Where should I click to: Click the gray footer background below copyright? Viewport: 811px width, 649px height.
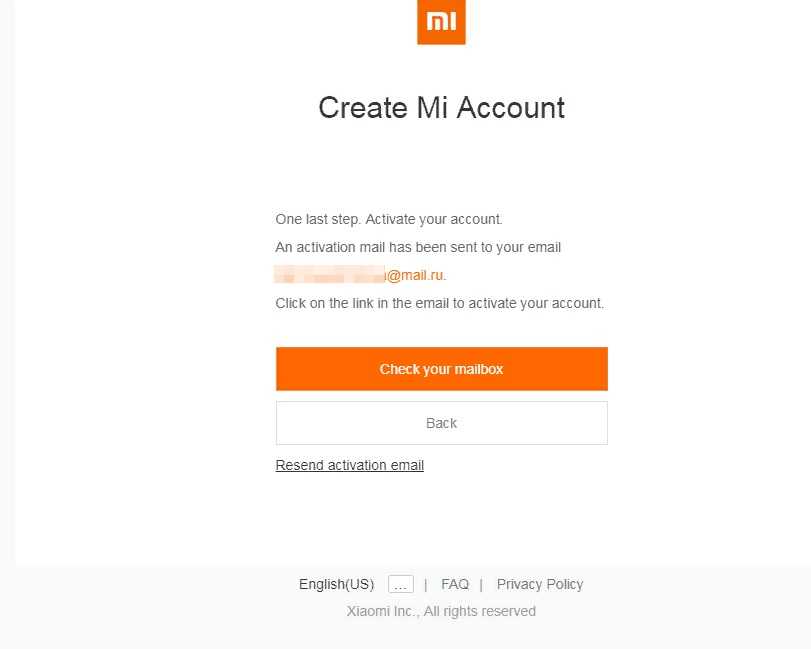pos(441,635)
